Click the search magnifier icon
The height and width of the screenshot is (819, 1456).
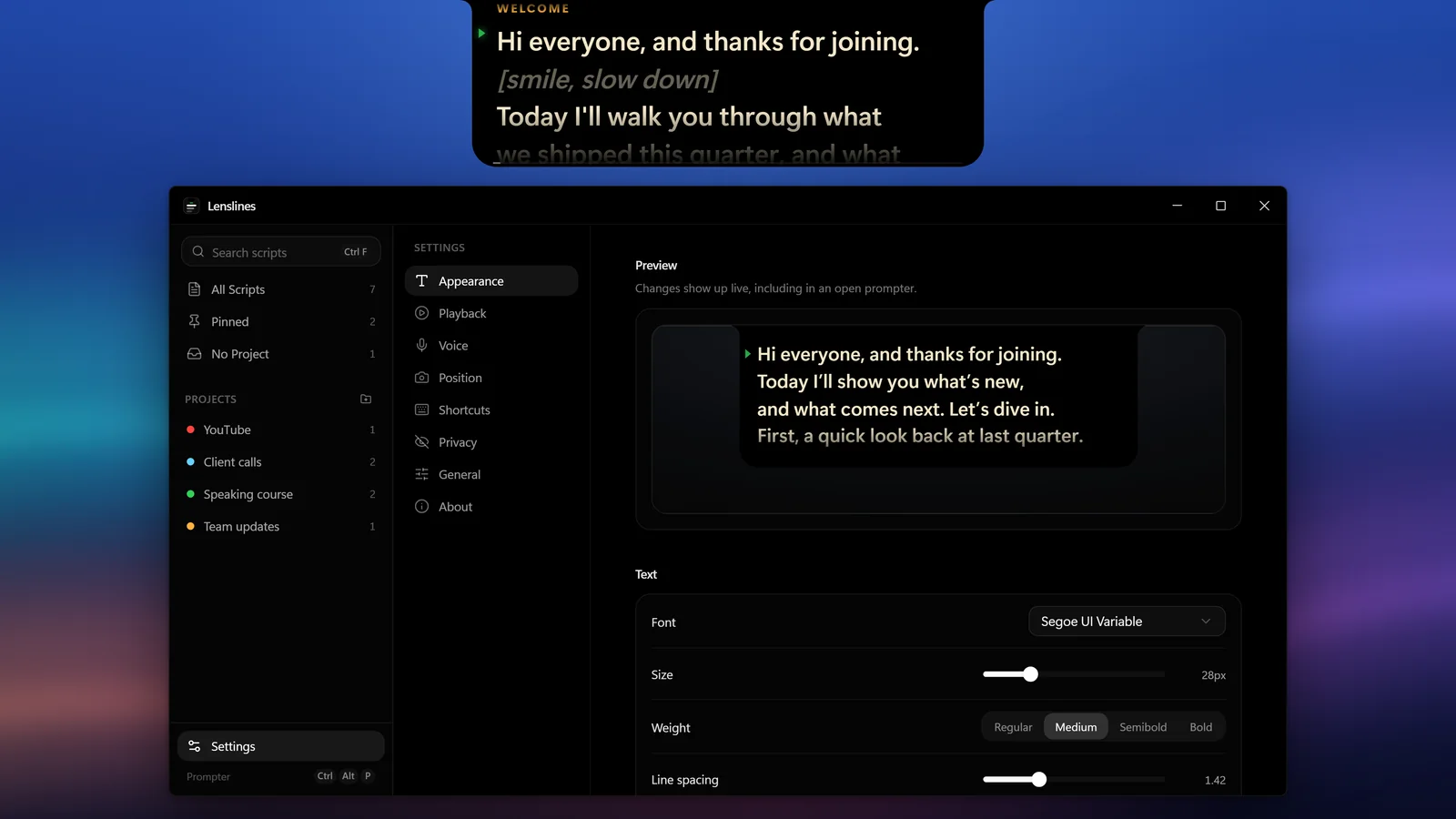(x=198, y=252)
